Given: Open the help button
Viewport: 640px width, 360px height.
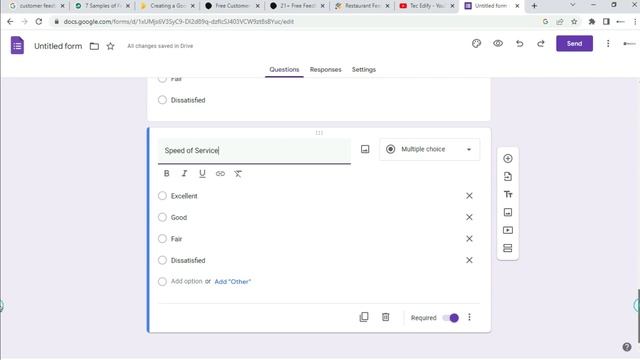Looking at the screenshot, I should (x=627, y=347).
